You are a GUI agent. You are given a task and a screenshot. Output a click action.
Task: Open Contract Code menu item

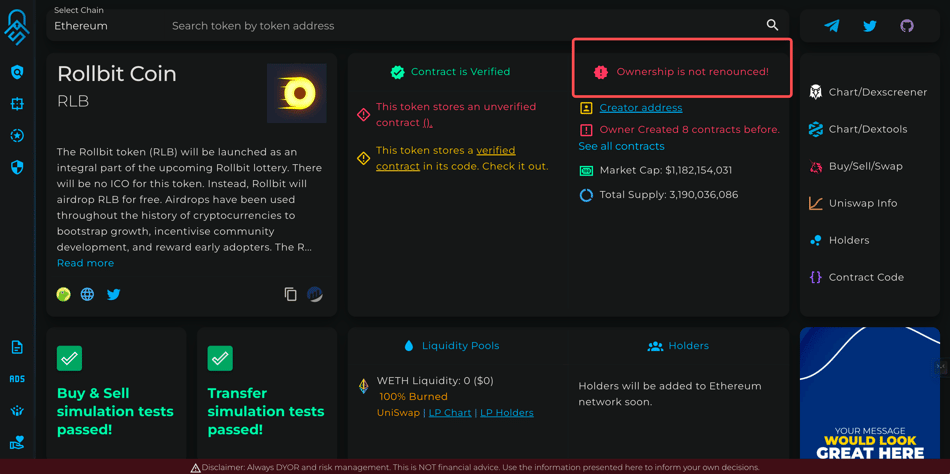[x=866, y=277]
